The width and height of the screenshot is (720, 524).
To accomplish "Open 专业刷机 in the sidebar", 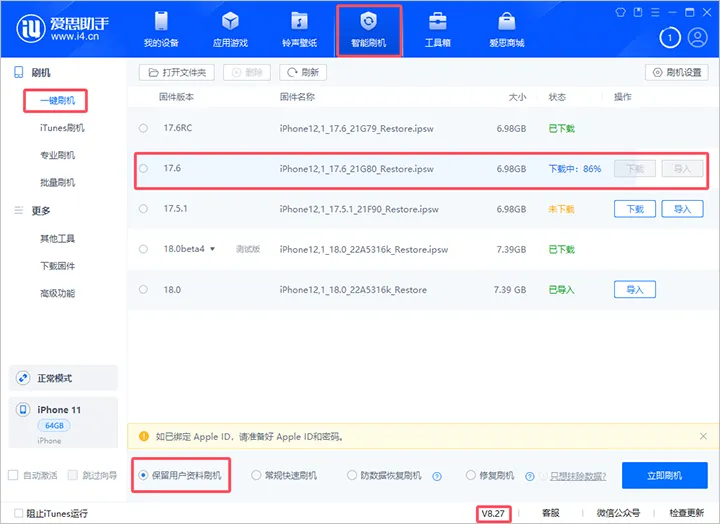I will 56,155.
